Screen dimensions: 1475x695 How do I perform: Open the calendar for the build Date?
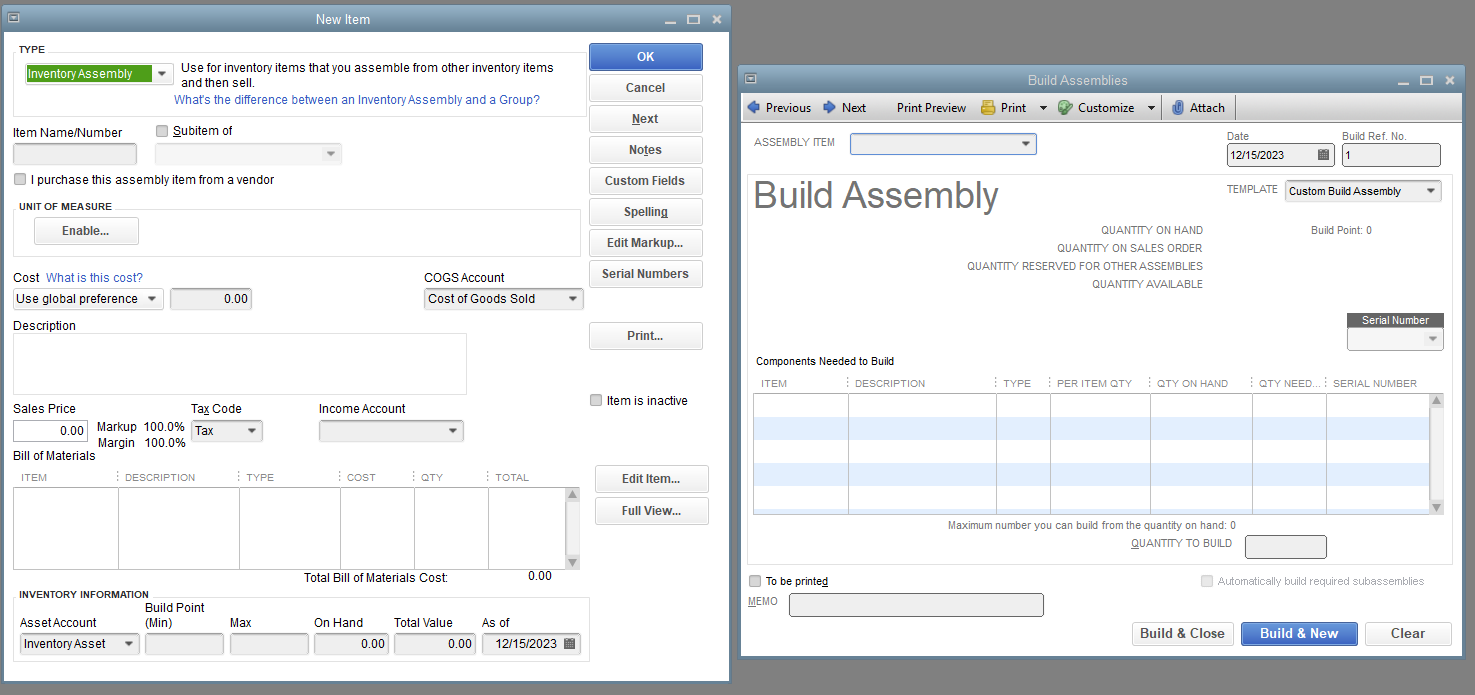[x=1323, y=155]
